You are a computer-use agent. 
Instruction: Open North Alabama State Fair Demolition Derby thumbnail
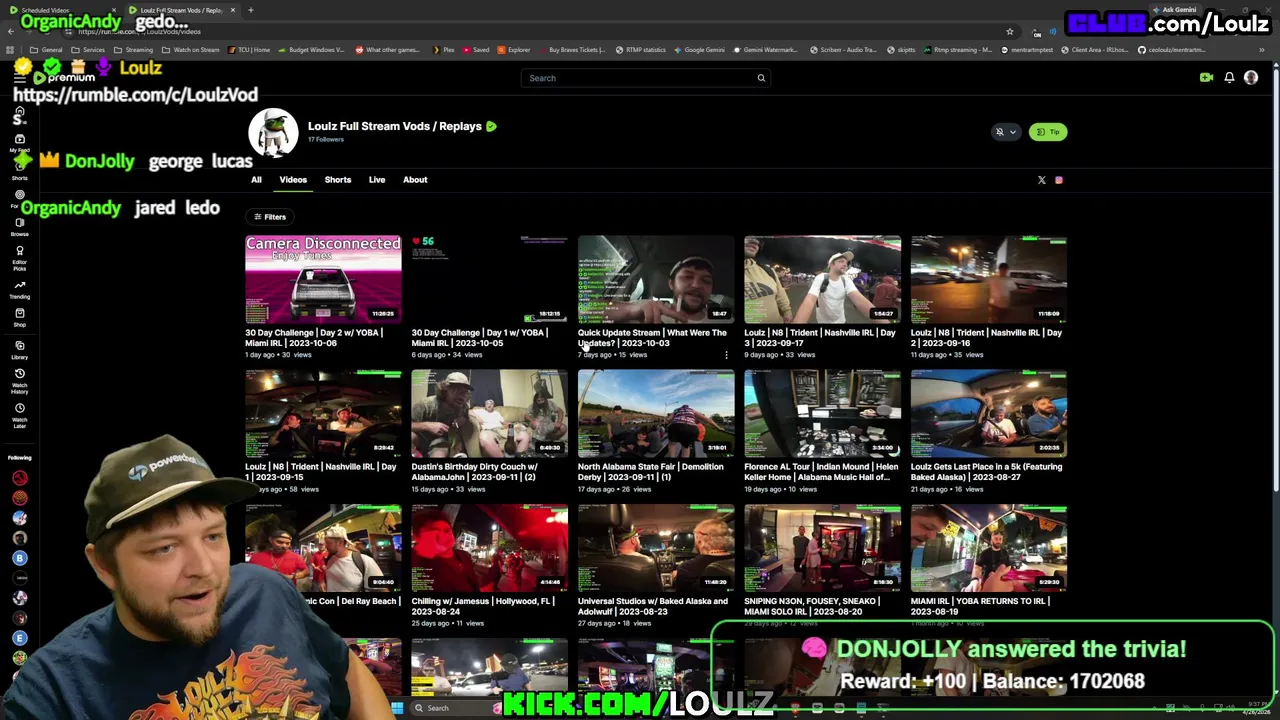[656, 413]
